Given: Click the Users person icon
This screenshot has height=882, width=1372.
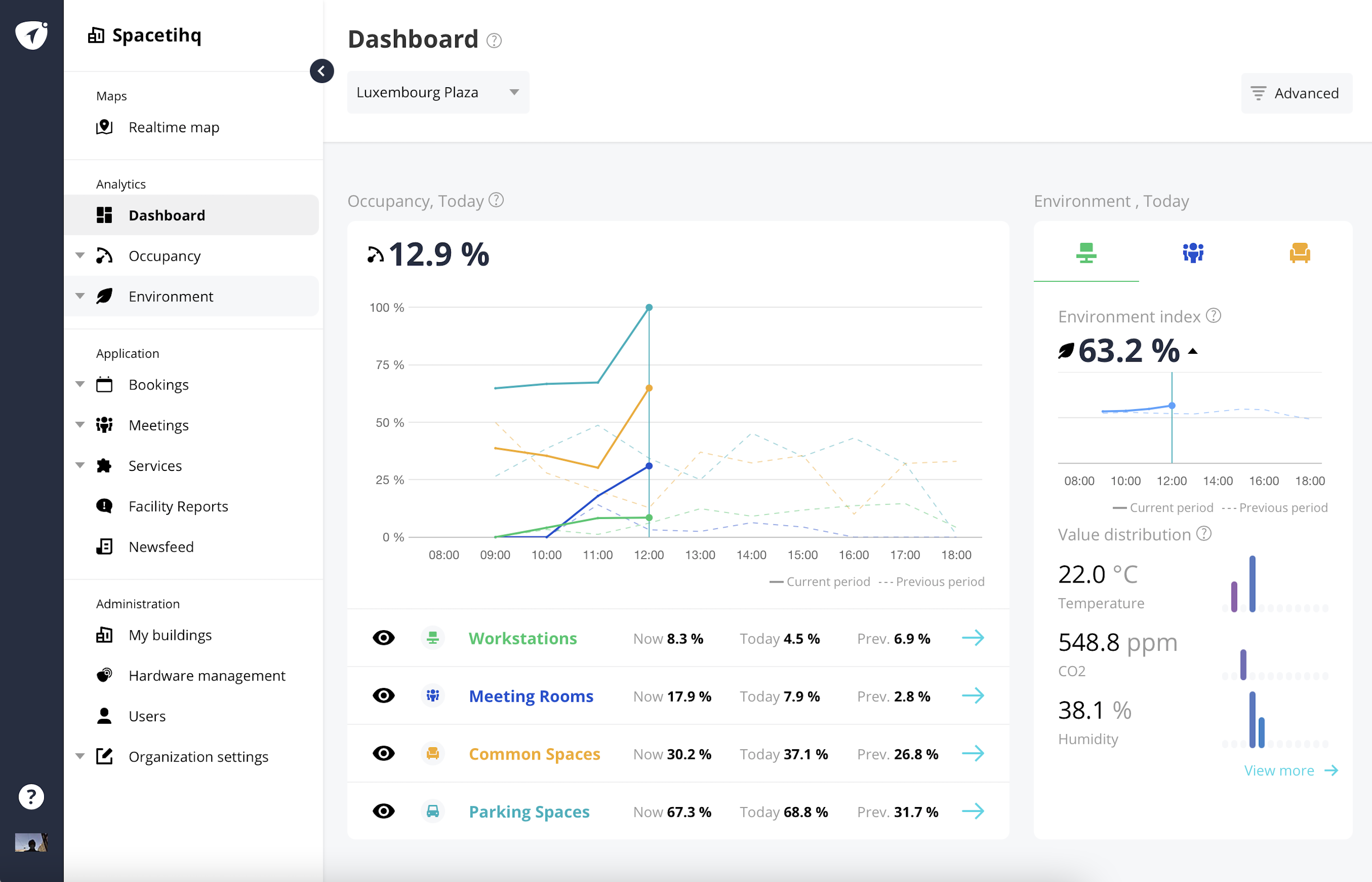Looking at the screenshot, I should click(x=104, y=716).
